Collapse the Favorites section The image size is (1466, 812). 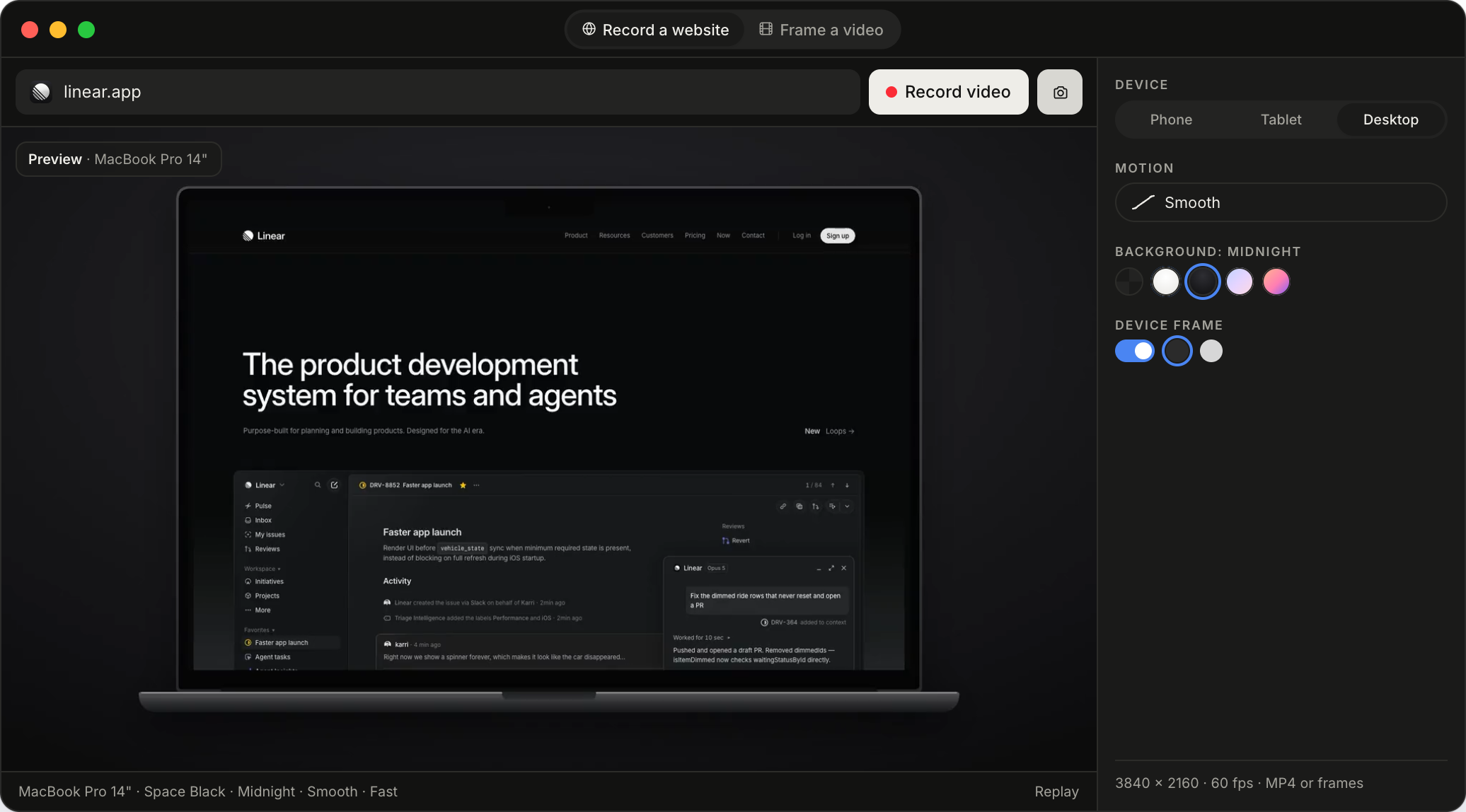coord(259,630)
